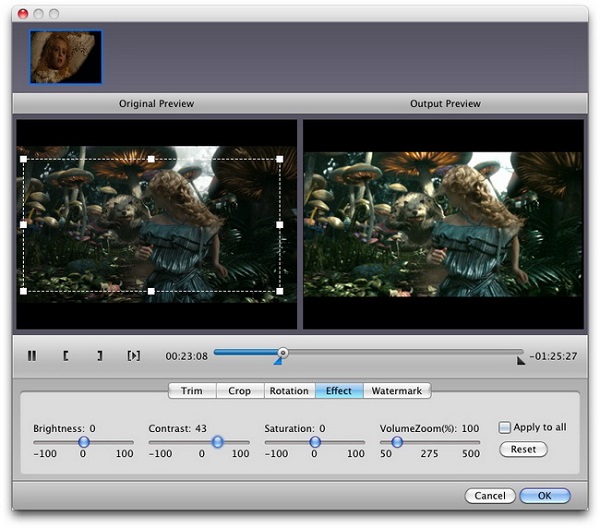The width and height of the screenshot is (600, 528).
Task: Confirm changes with OK button
Action: [x=545, y=496]
